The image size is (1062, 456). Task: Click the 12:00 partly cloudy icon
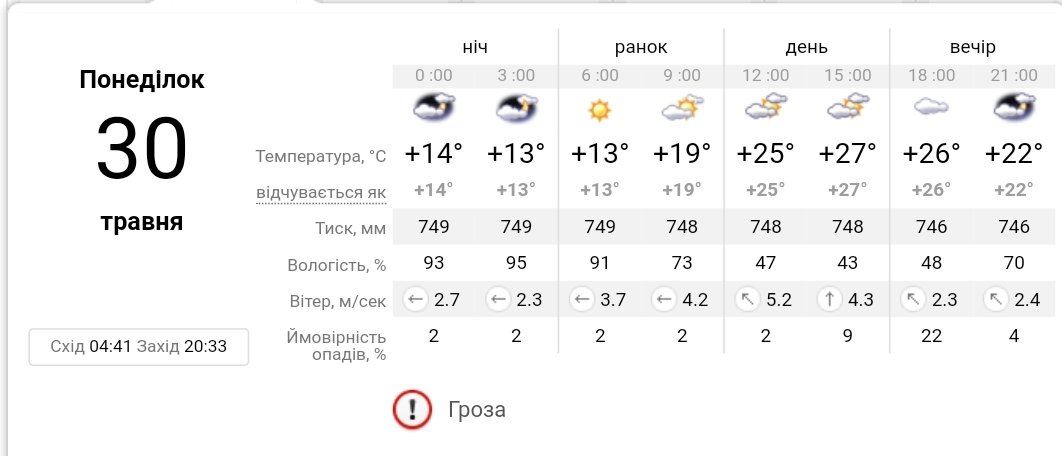pos(765,107)
